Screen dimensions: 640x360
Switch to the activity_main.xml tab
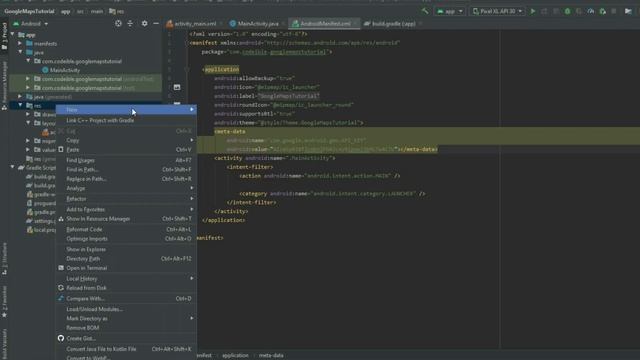coord(195,24)
